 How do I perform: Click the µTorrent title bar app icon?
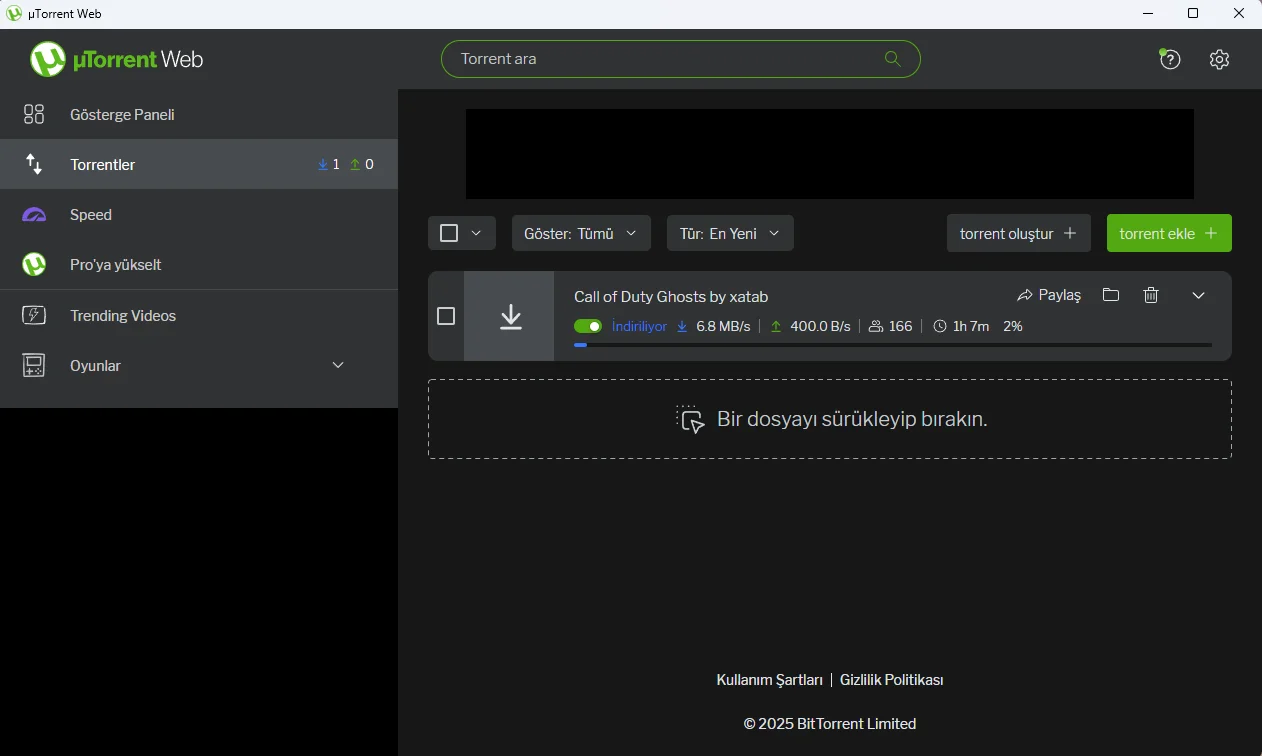14,14
